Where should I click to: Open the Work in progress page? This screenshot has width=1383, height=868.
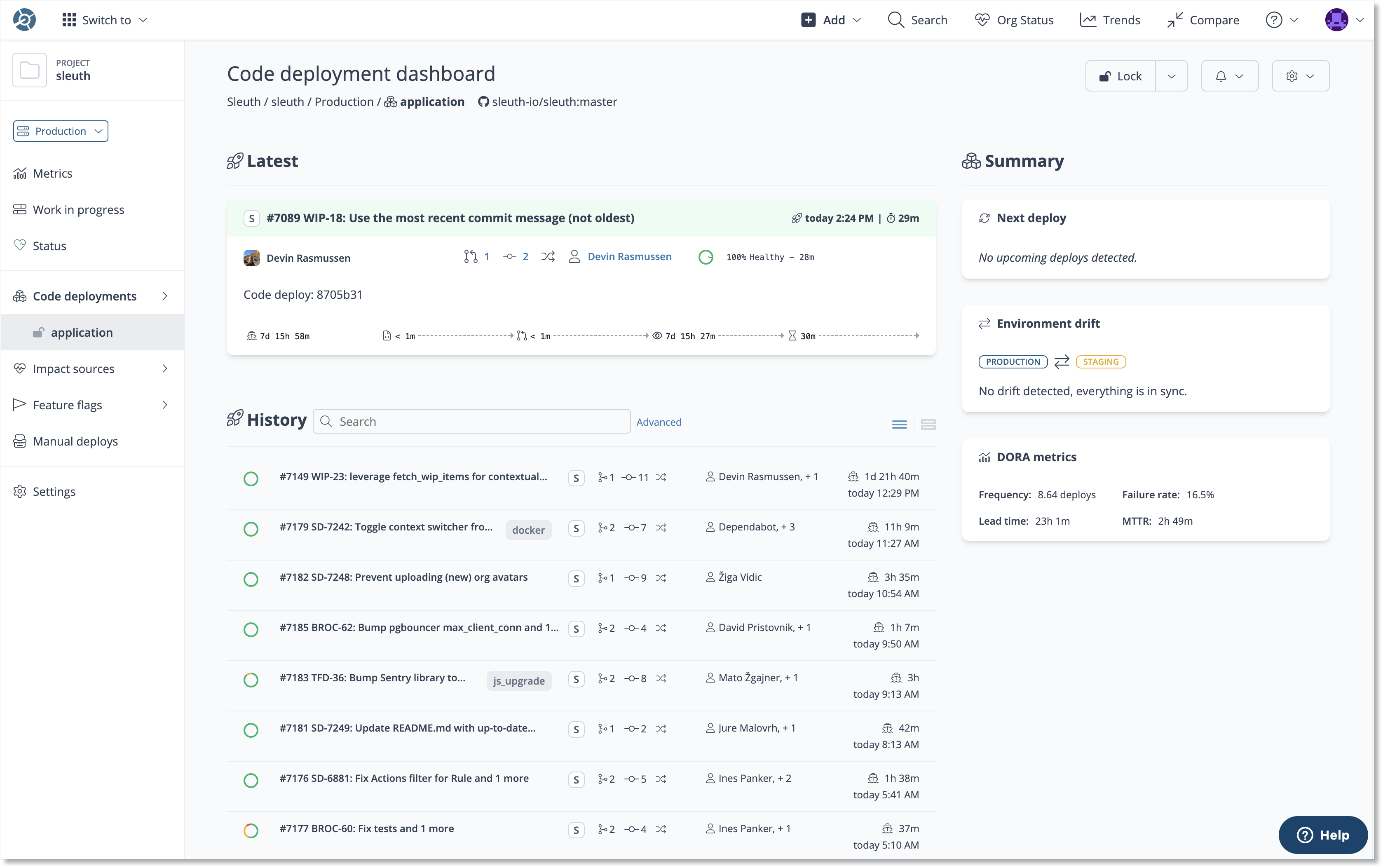[x=78, y=209]
